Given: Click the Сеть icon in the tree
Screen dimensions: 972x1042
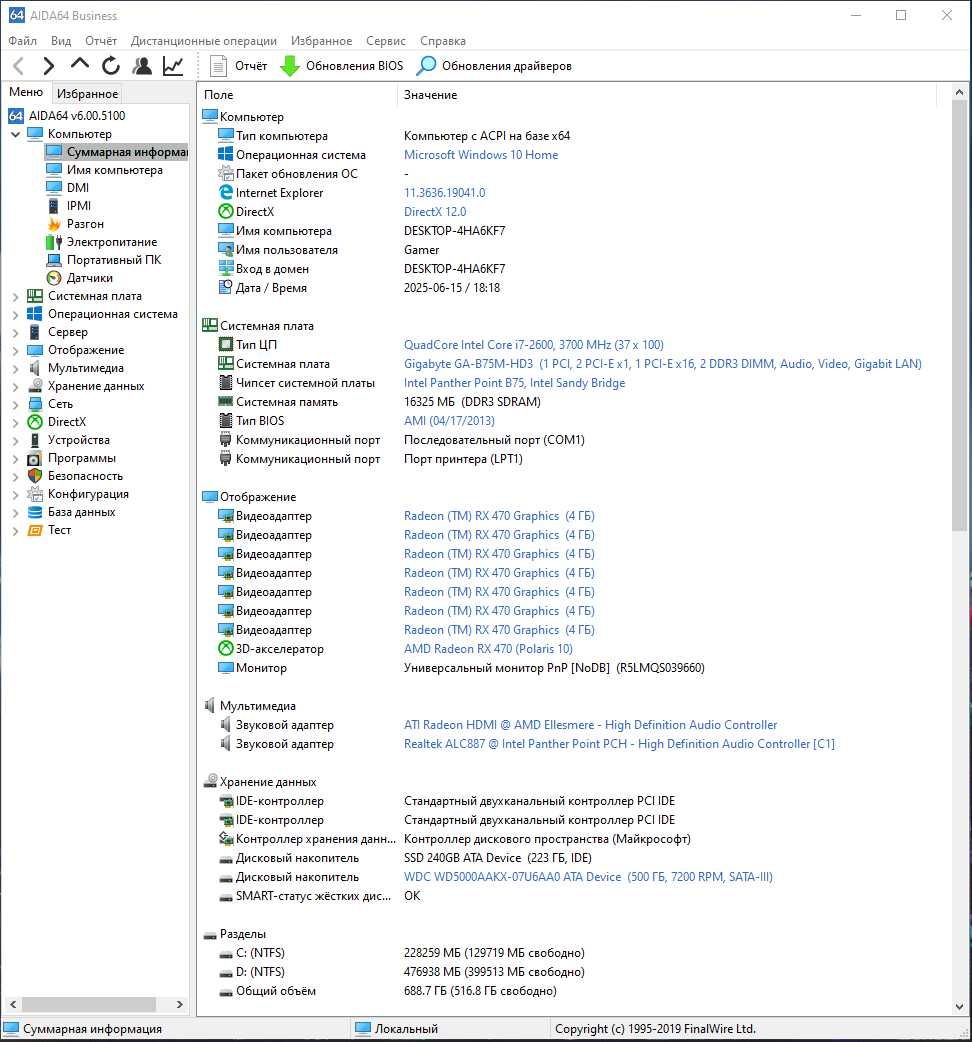Looking at the screenshot, I should [35, 403].
